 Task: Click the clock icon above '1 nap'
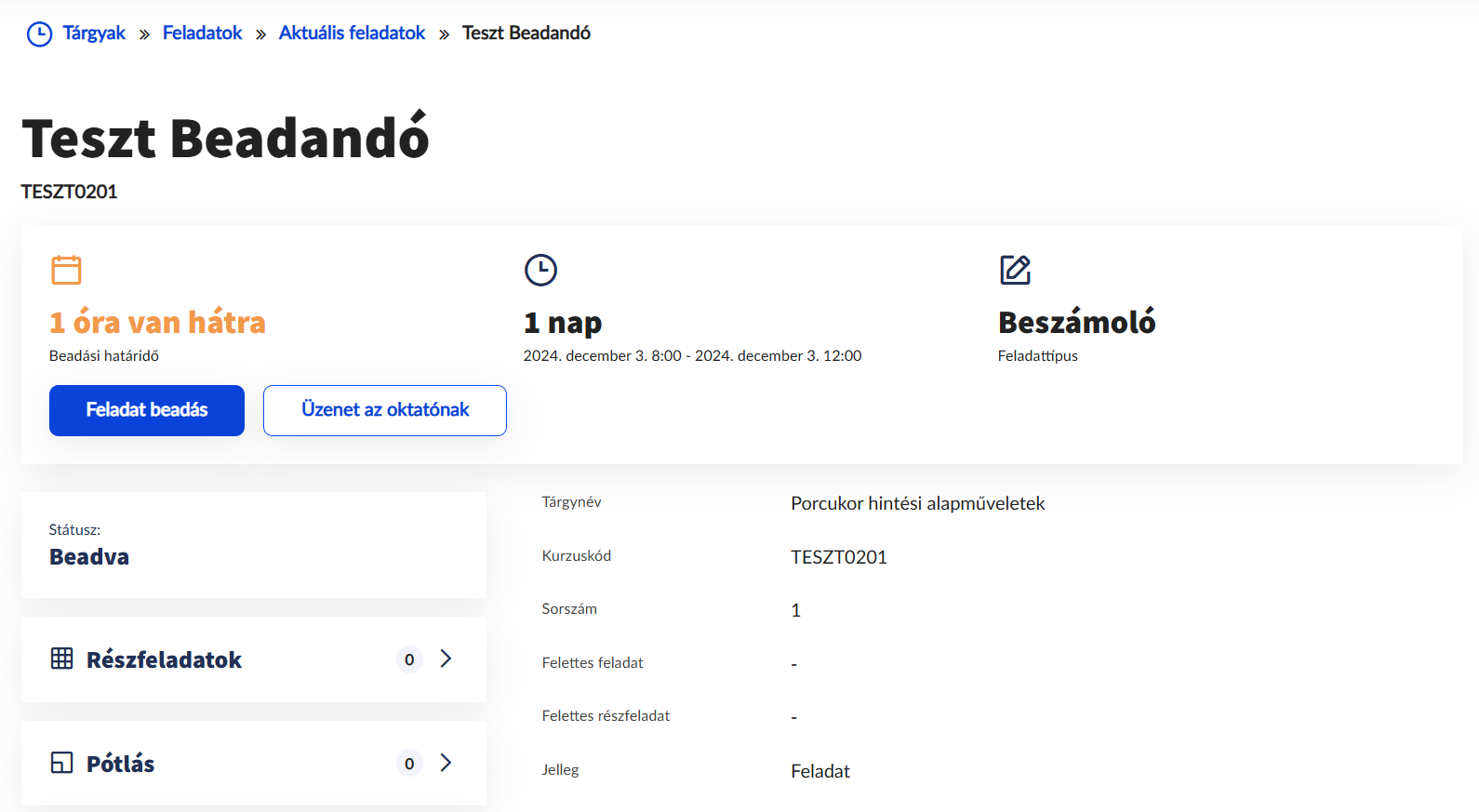pos(540,270)
